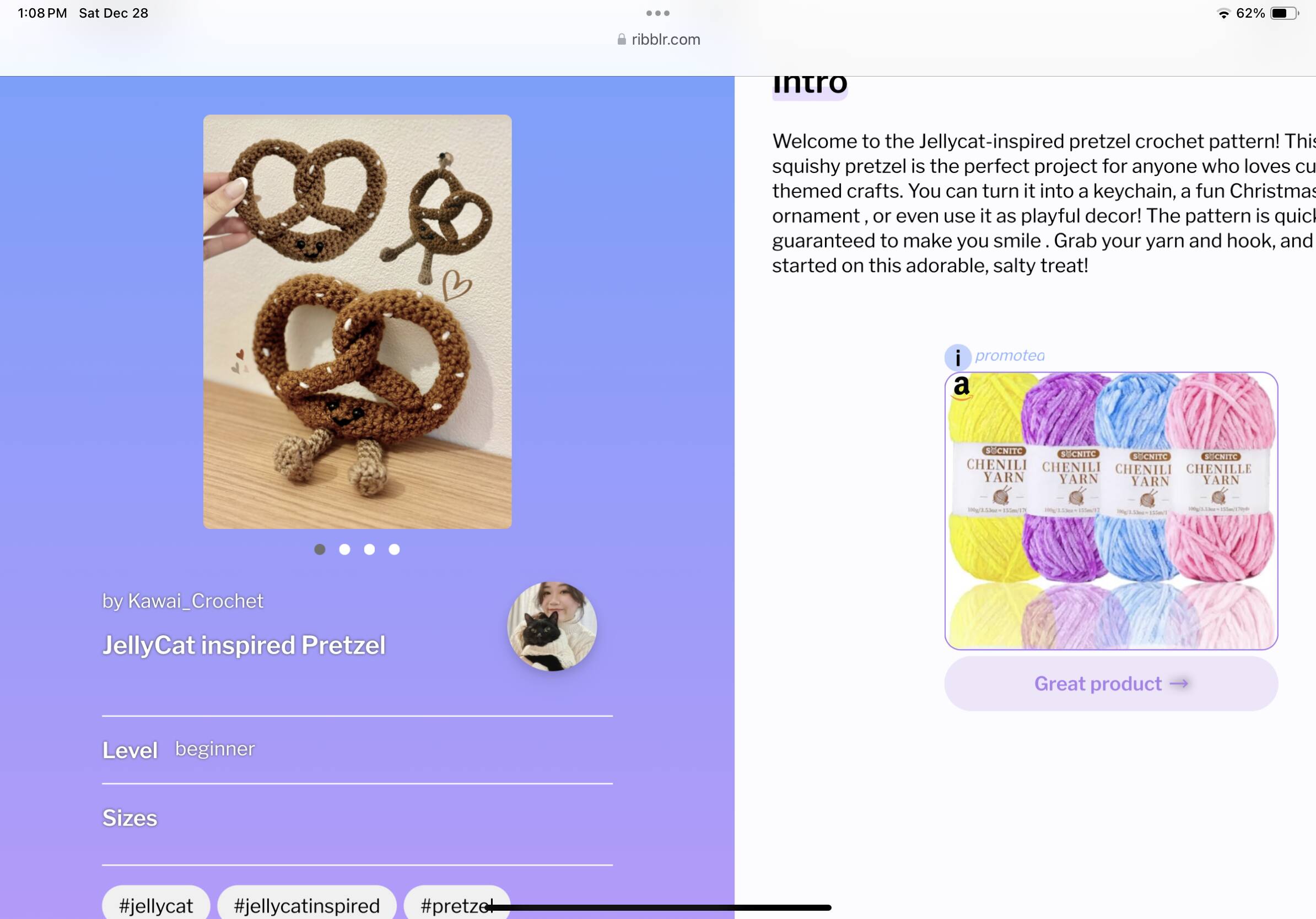Open the by Kawai_Crochet author link
The width and height of the screenshot is (1316, 919).
pyautogui.click(x=183, y=601)
